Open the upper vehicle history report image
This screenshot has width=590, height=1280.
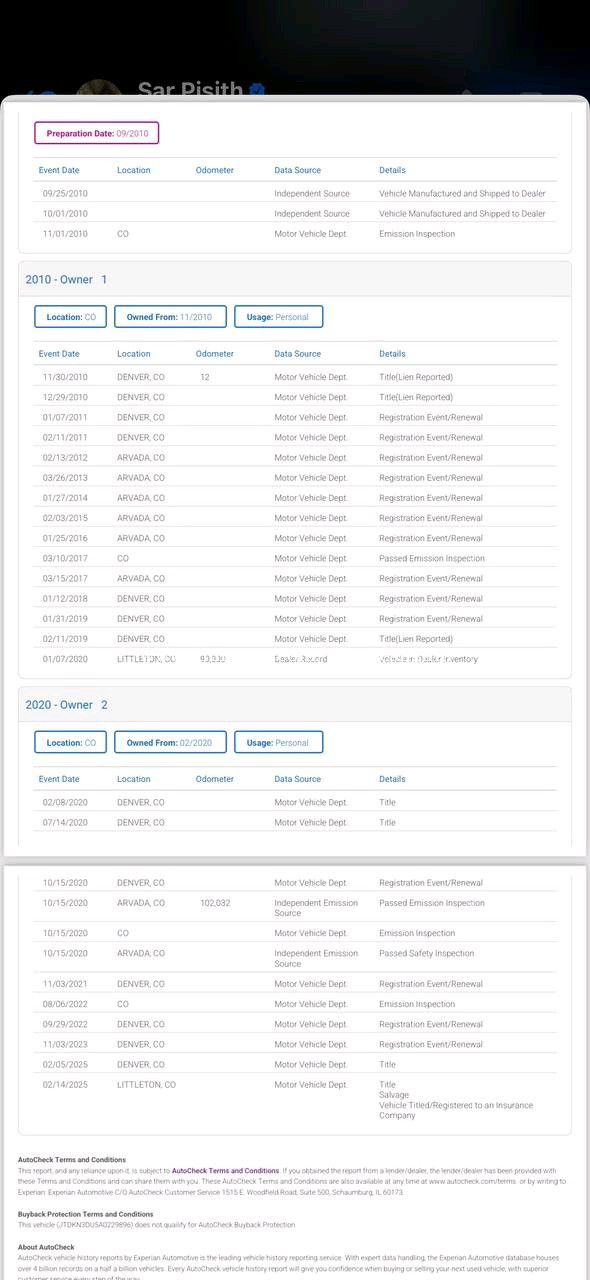[295, 477]
